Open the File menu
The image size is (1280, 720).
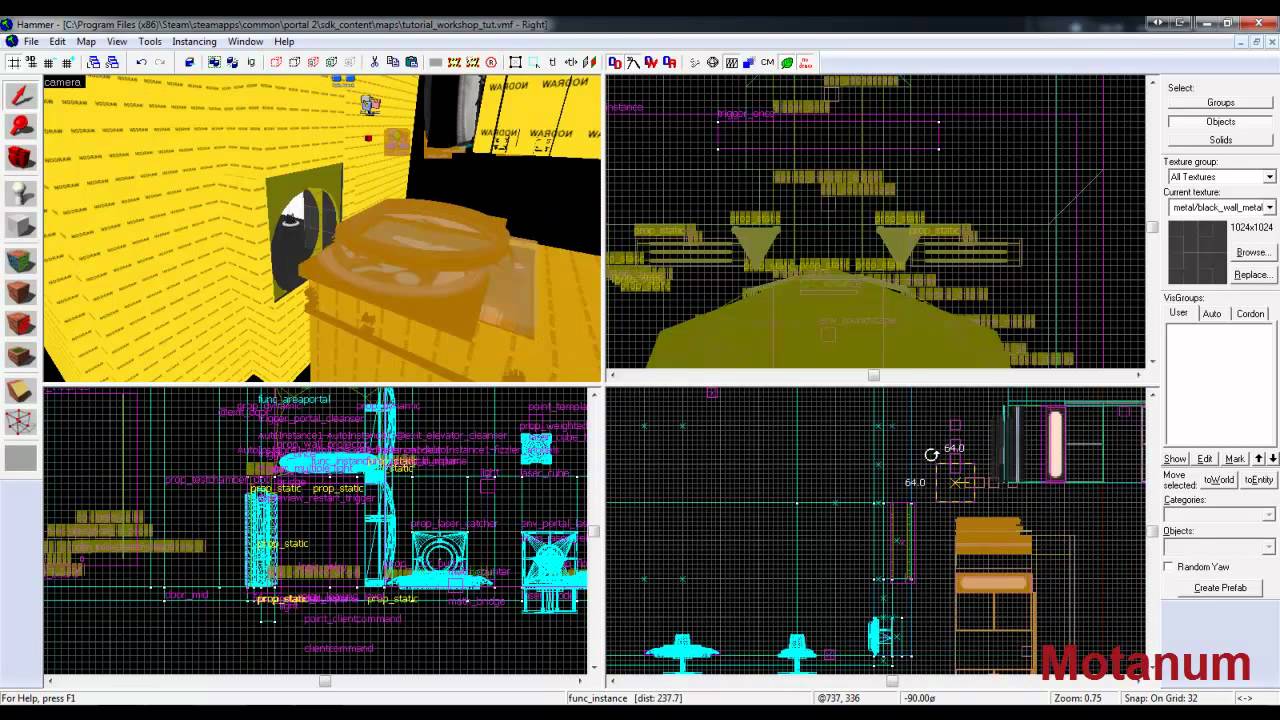click(31, 42)
